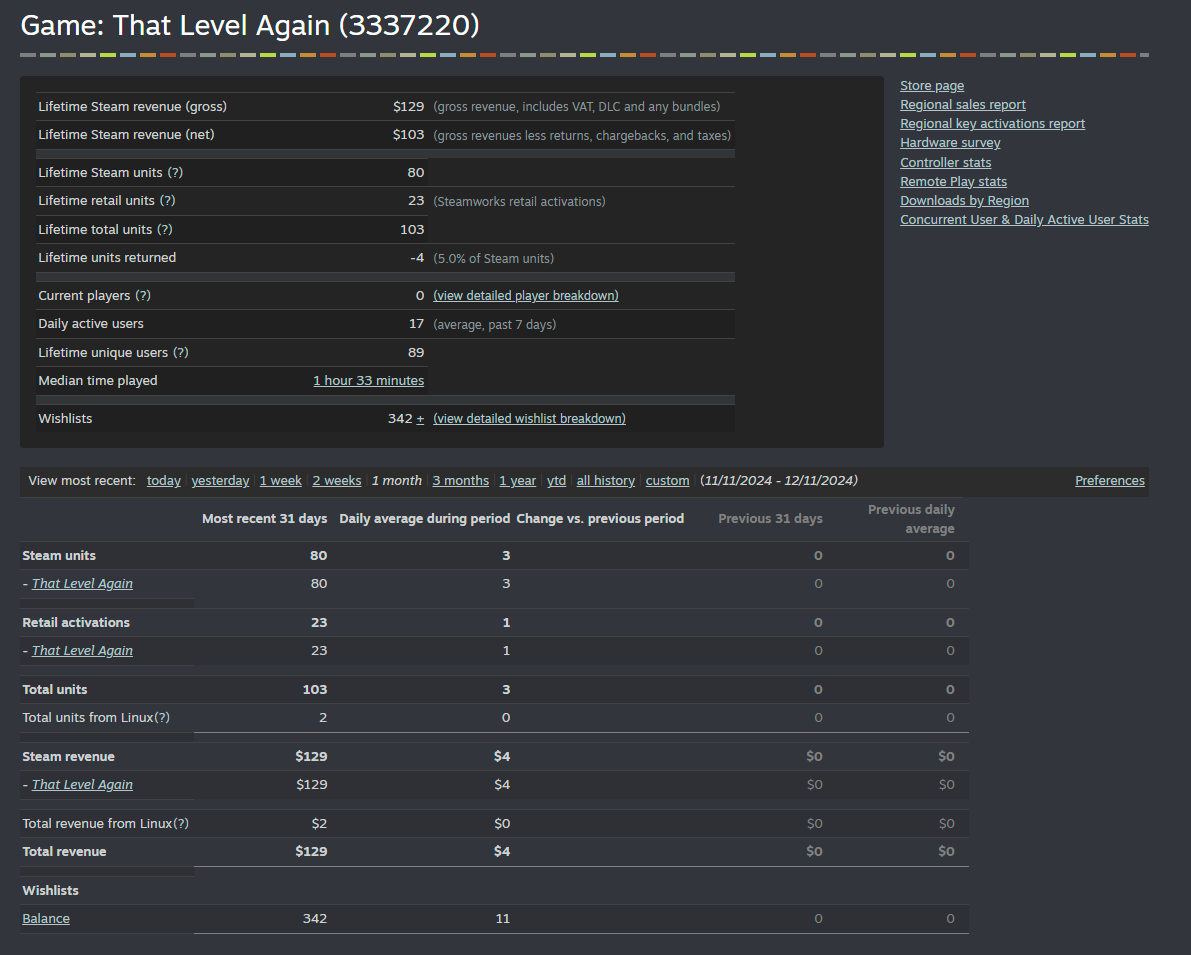Click the Game: That Level Again (3337220) title

pos(250,26)
